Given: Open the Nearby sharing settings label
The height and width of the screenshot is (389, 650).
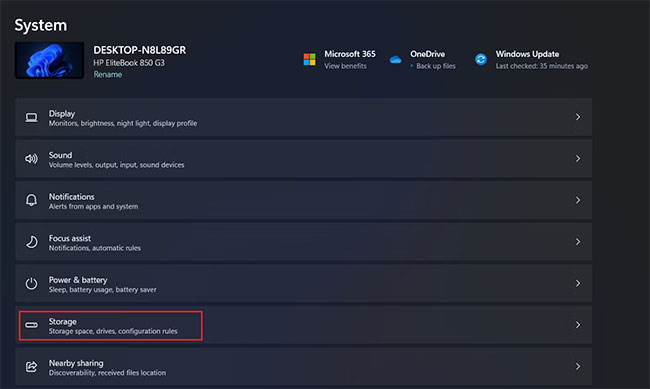Looking at the screenshot, I should 76,363.
